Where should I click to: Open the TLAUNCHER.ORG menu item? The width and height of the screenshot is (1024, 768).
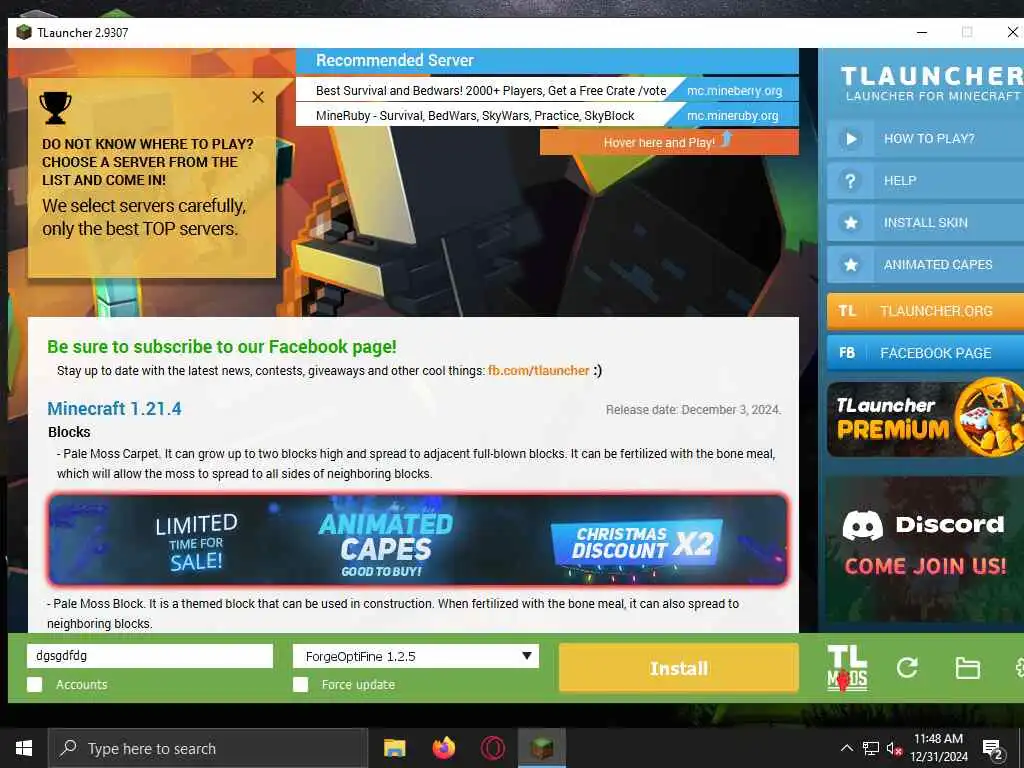tap(925, 311)
